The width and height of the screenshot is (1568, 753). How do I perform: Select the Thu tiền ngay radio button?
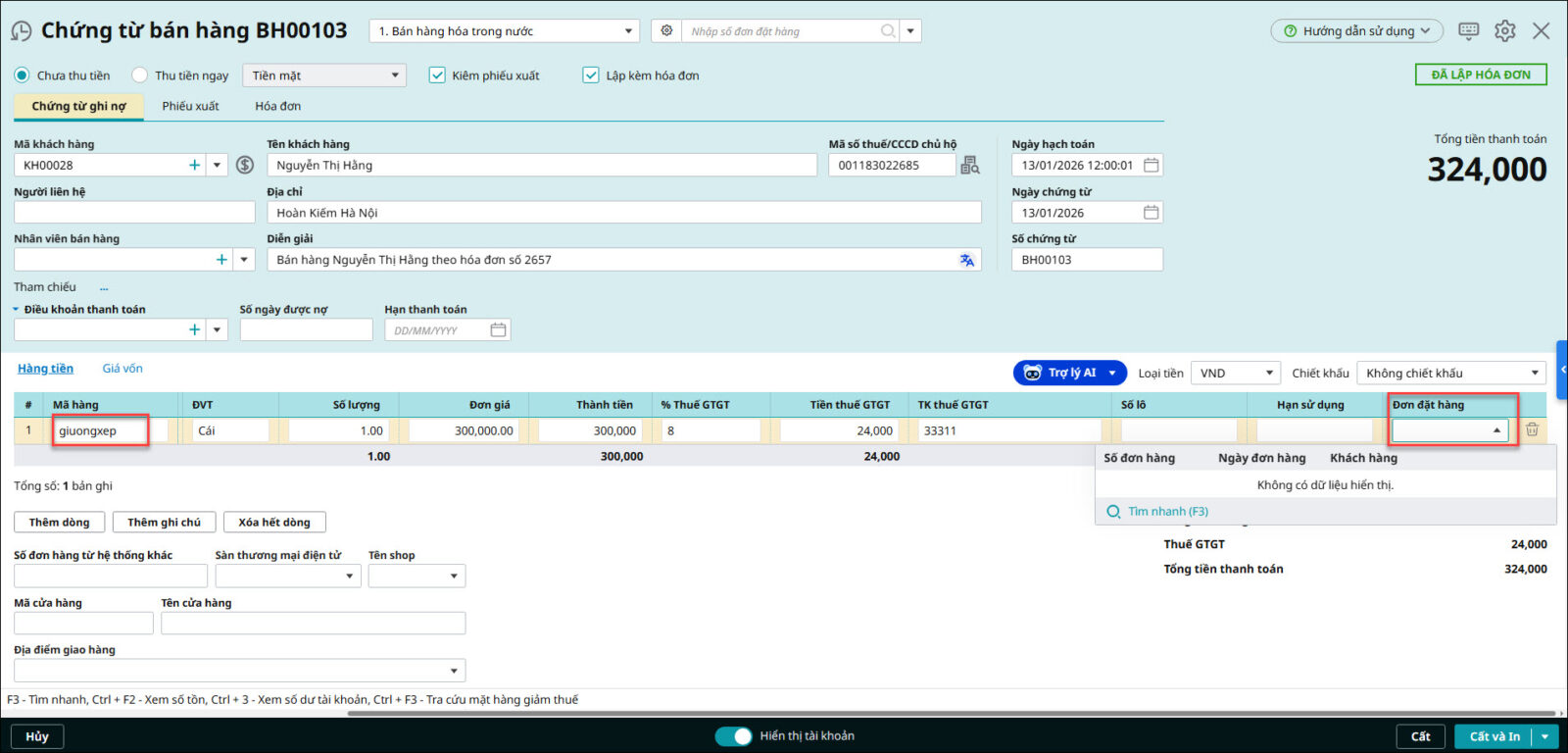[140, 75]
